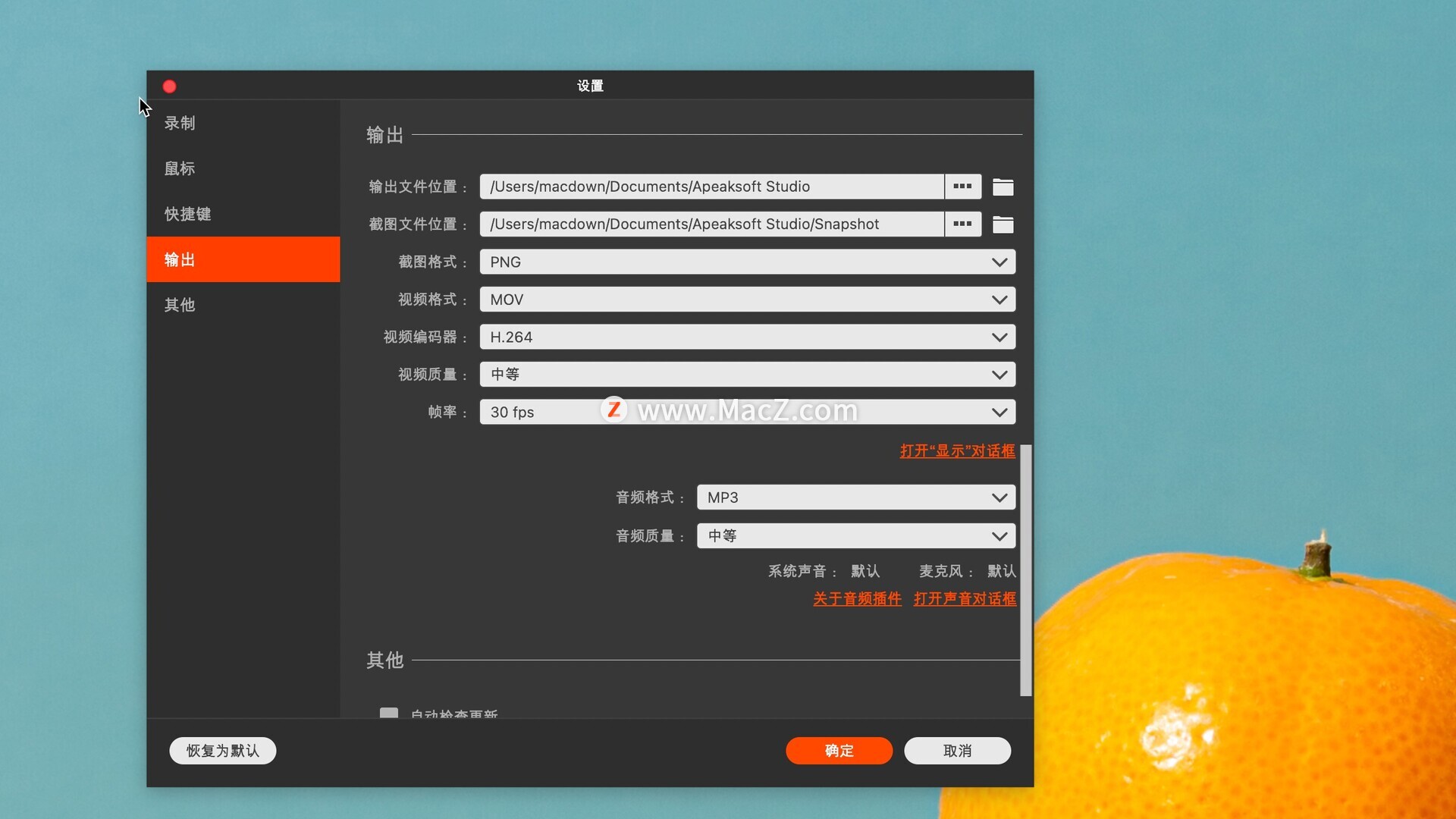Confirm settings with the 确定 button

click(839, 751)
